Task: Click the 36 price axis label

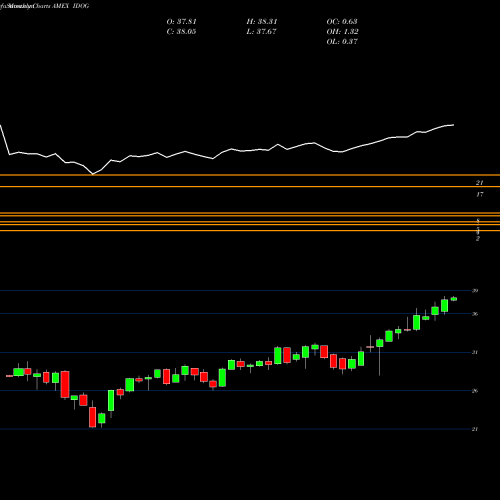Action: click(475, 314)
